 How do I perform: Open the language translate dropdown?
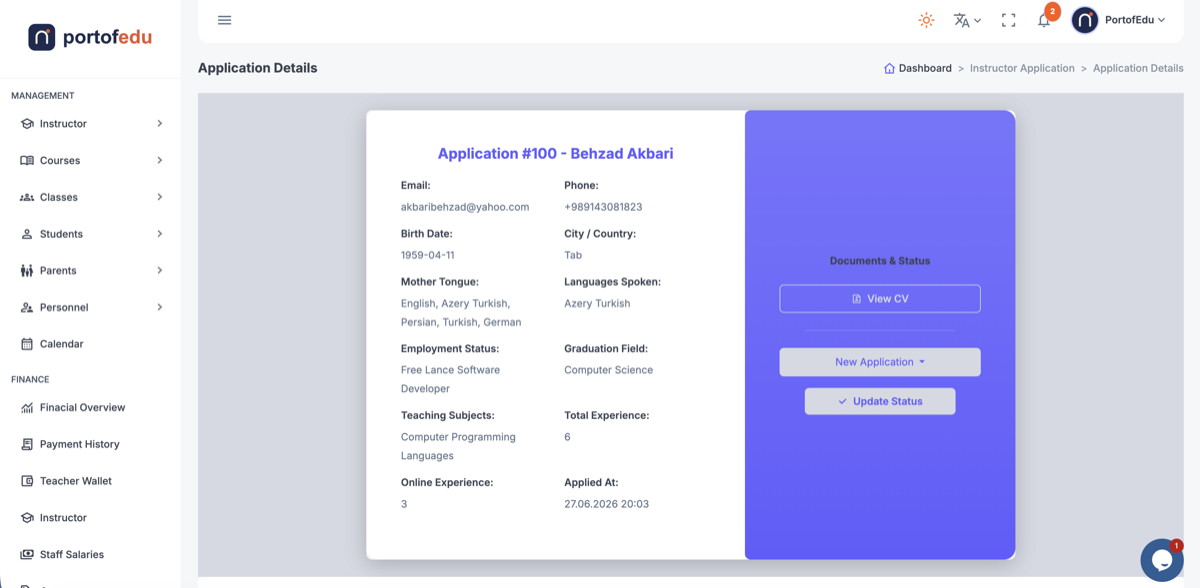pyautogui.click(x=967, y=20)
